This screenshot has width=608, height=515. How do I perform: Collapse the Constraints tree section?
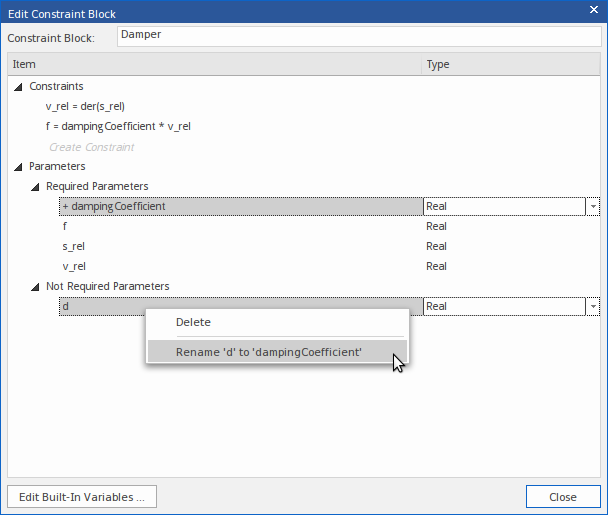(19, 87)
